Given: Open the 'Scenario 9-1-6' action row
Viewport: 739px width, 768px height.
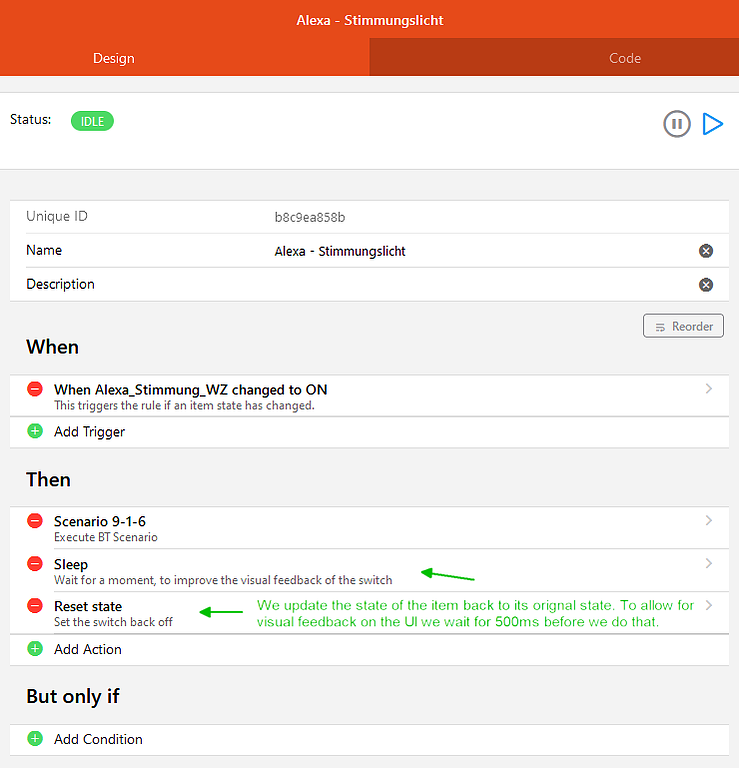Looking at the screenshot, I should [369, 528].
